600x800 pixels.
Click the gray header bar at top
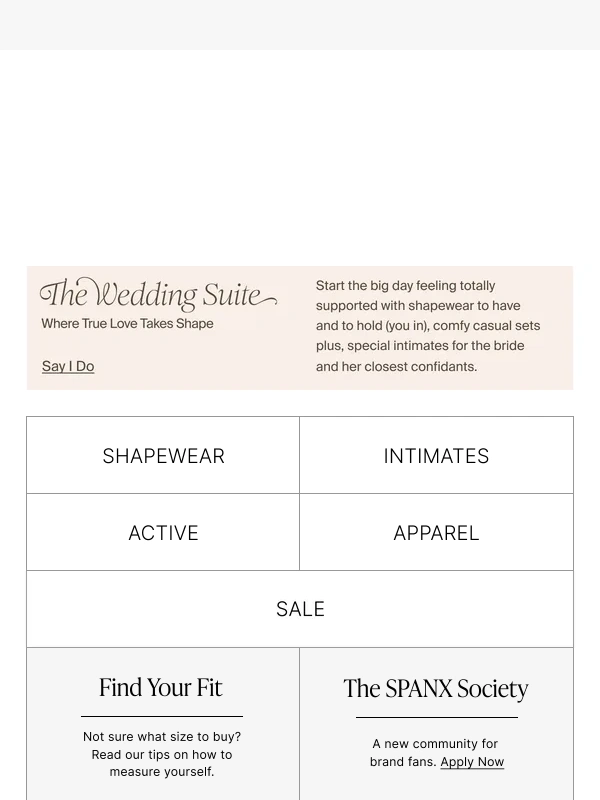tap(300, 24)
